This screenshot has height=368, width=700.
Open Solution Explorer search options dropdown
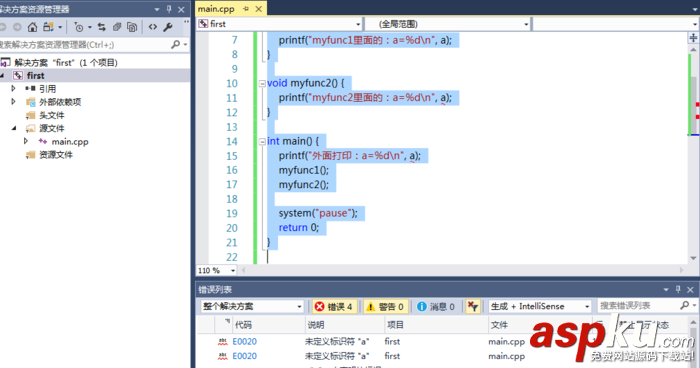coord(185,45)
